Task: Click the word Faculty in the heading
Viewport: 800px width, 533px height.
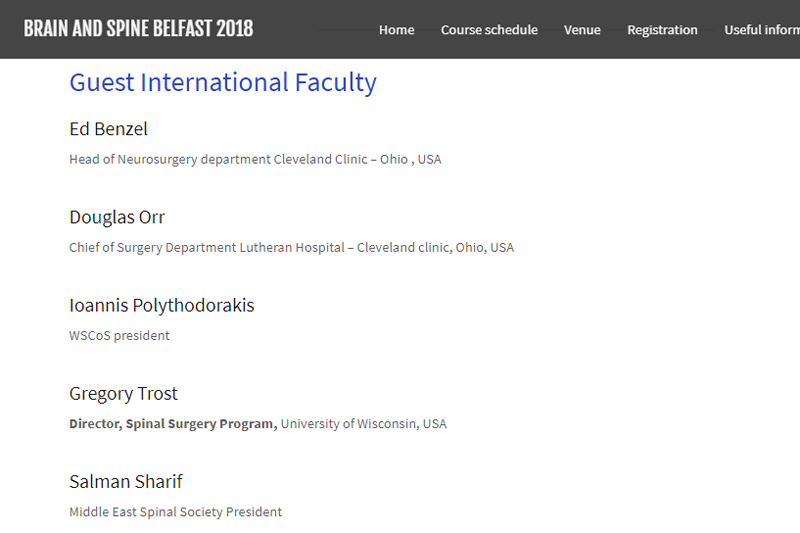Action: pyautogui.click(x=336, y=83)
